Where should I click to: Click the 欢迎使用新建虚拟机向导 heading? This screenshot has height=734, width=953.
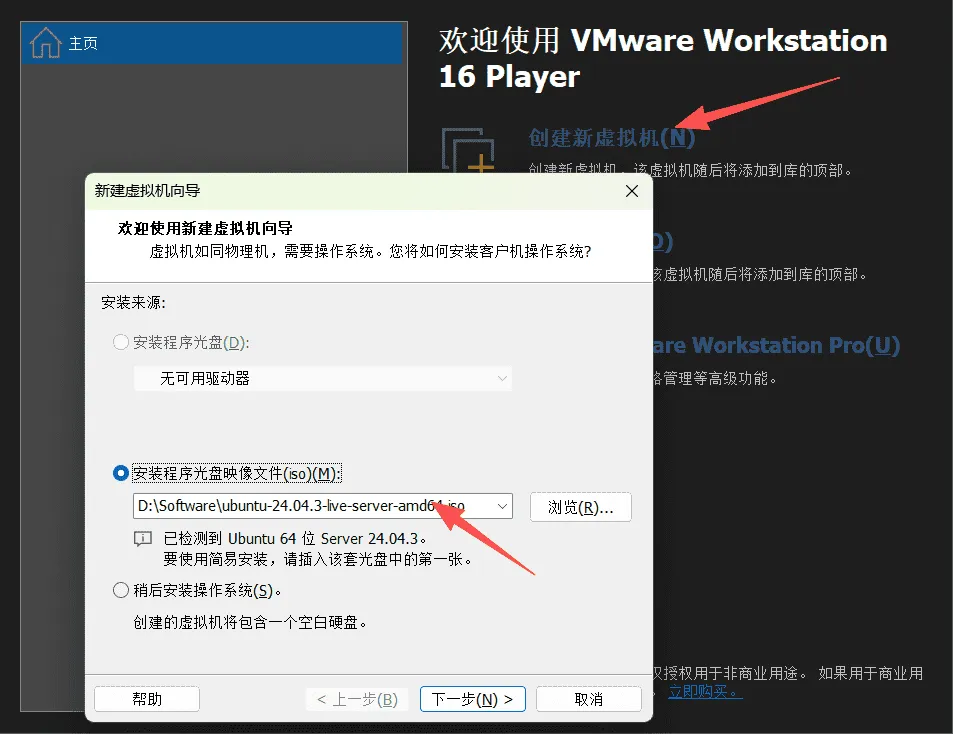[x=205, y=228]
